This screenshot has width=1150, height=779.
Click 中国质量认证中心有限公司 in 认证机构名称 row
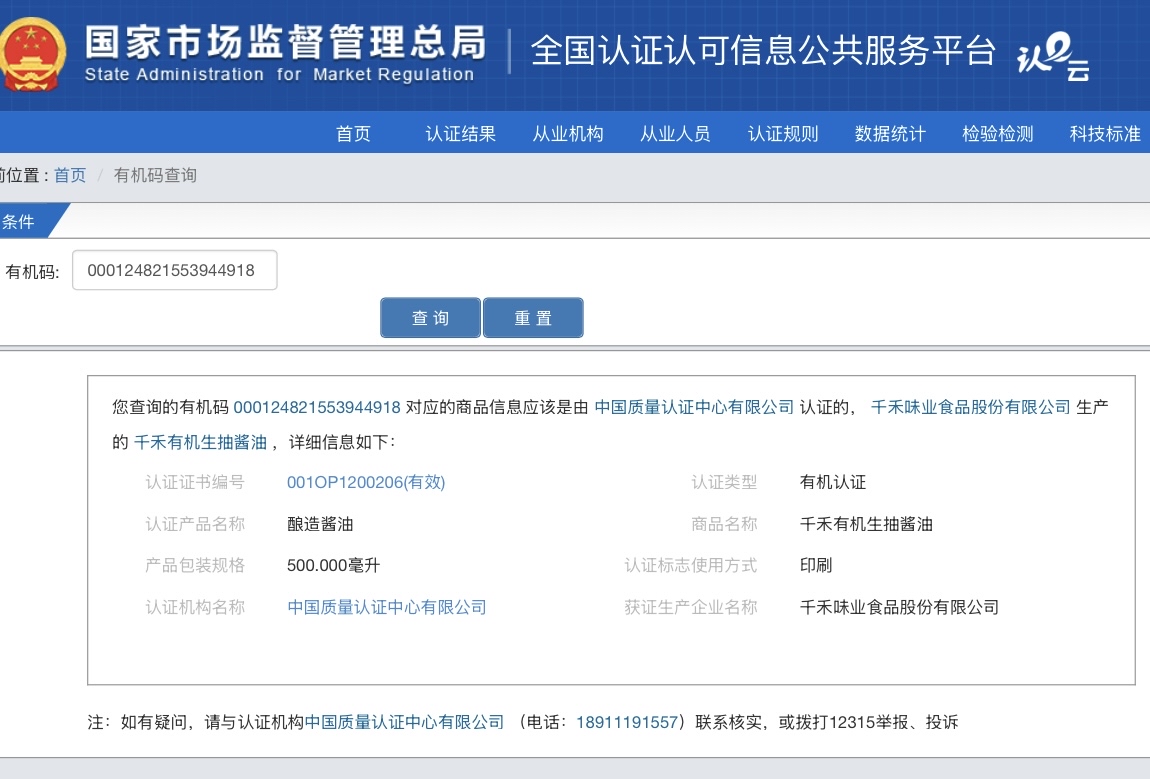pos(387,607)
